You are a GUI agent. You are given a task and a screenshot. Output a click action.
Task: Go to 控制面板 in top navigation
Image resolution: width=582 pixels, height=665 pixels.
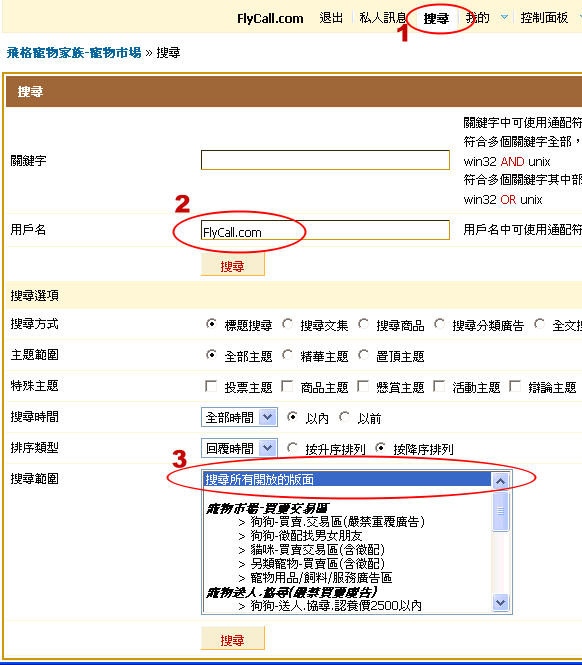click(544, 17)
